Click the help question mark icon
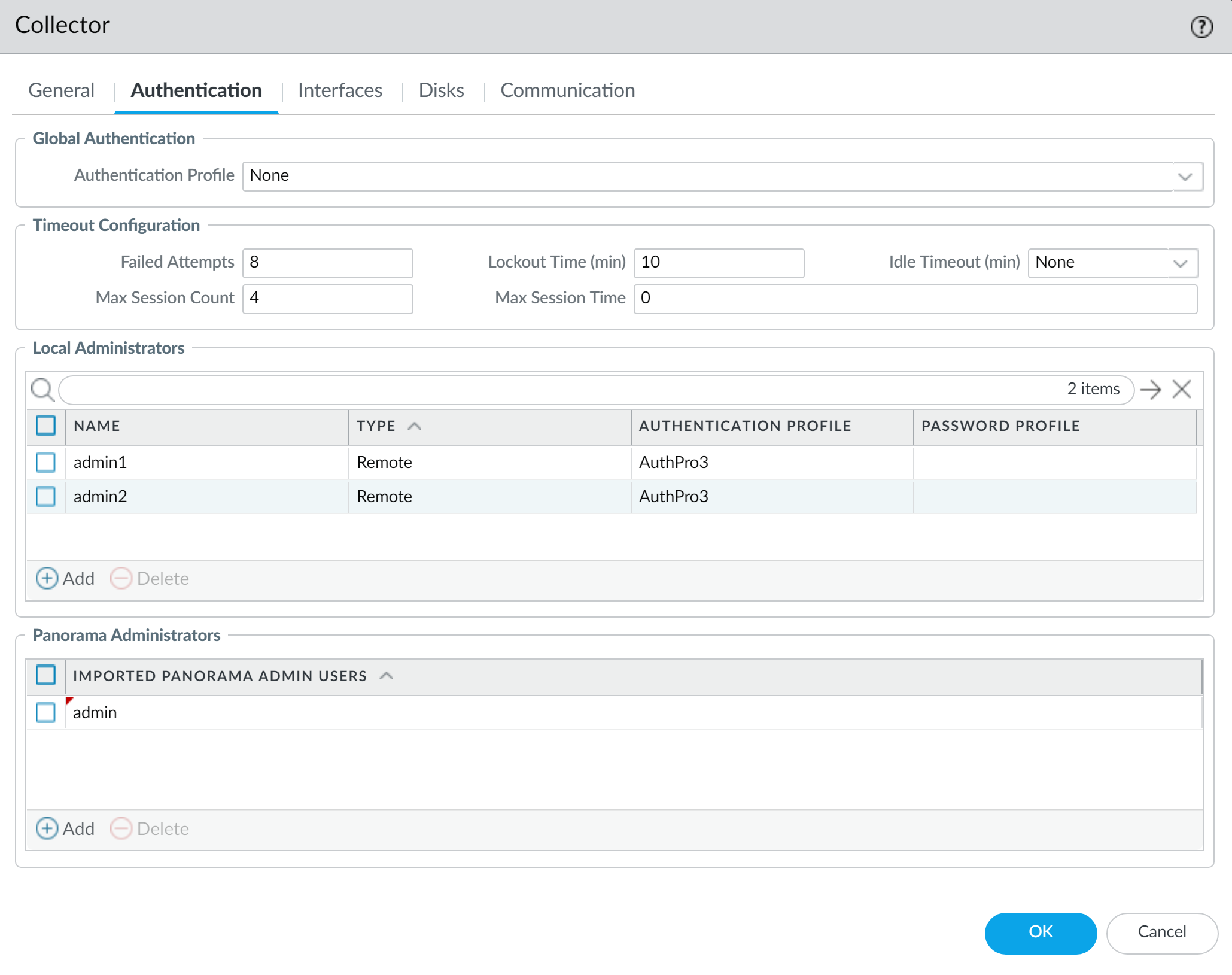The image size is (1232, 975). coord(1201,26)
